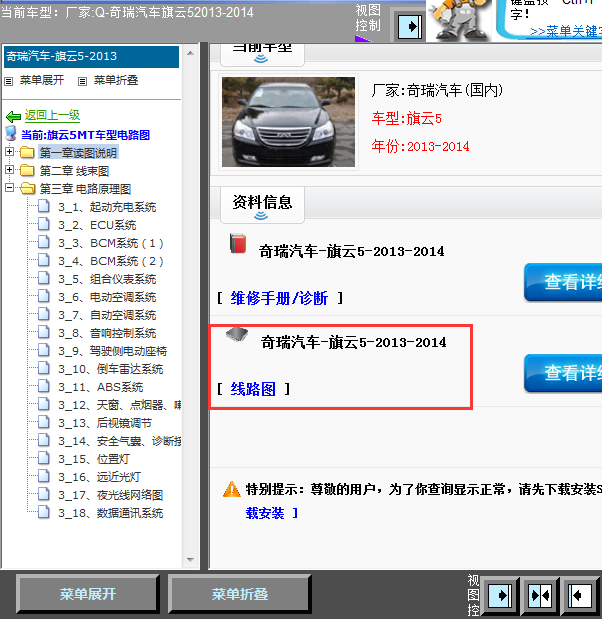Click folder icon of 第一章读图说明

[27, 152]
